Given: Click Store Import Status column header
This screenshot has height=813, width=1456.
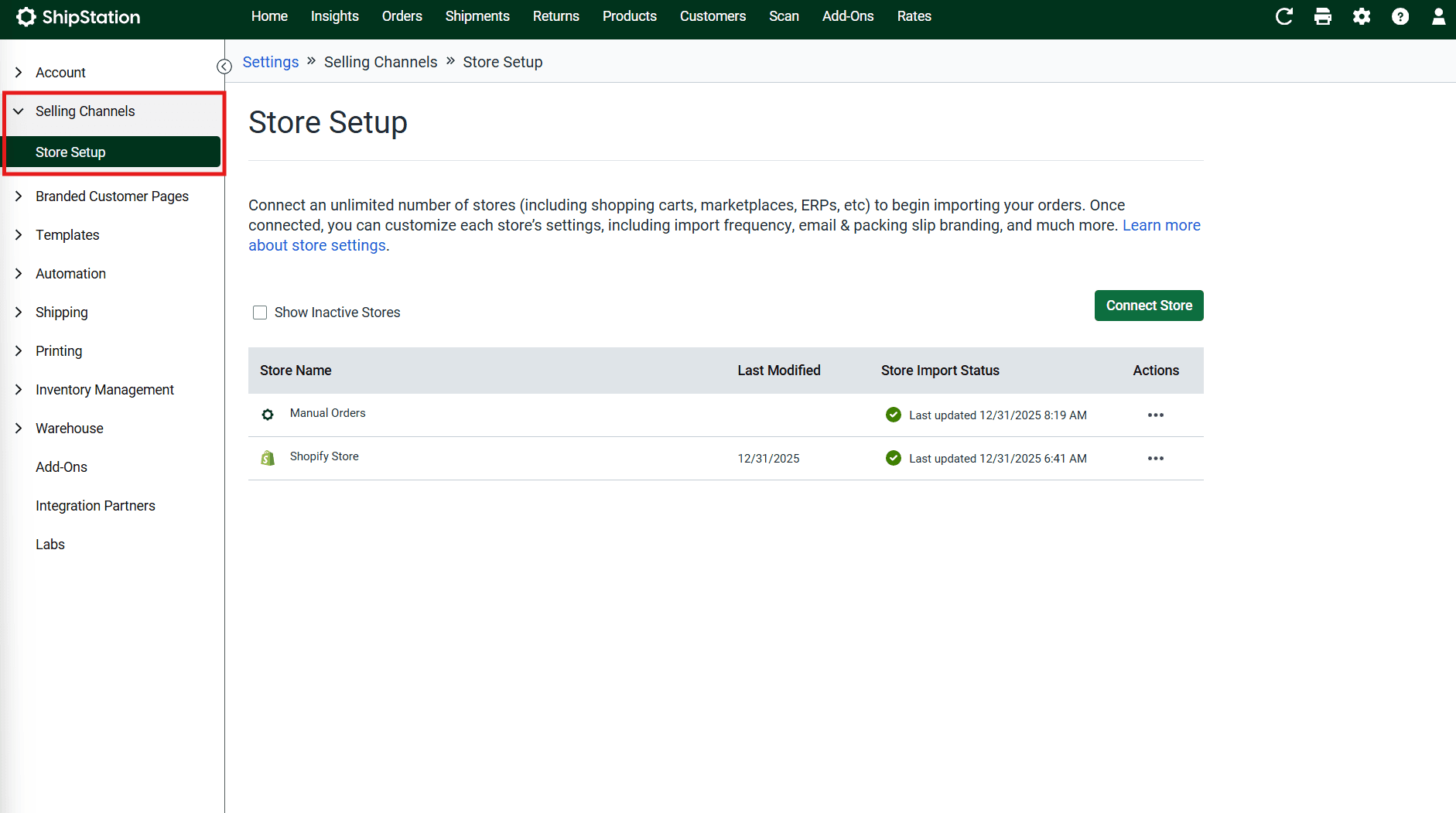Looking at the screenshot, I should point(940,371).
